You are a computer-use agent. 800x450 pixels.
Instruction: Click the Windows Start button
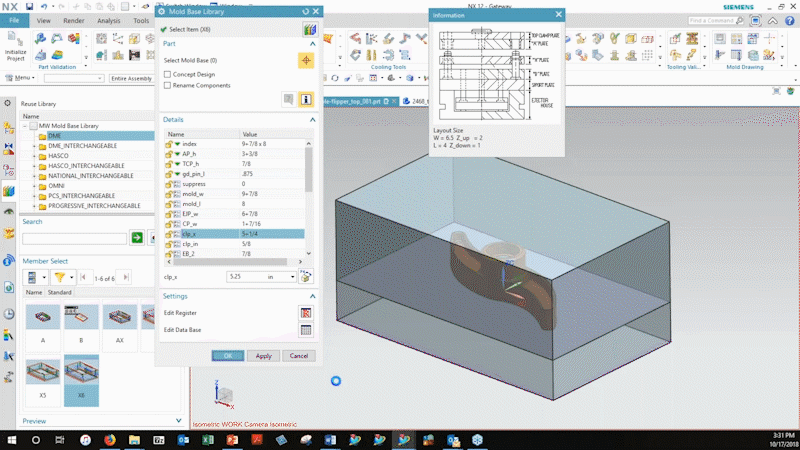pyautogui.click(x=11, y=440)
